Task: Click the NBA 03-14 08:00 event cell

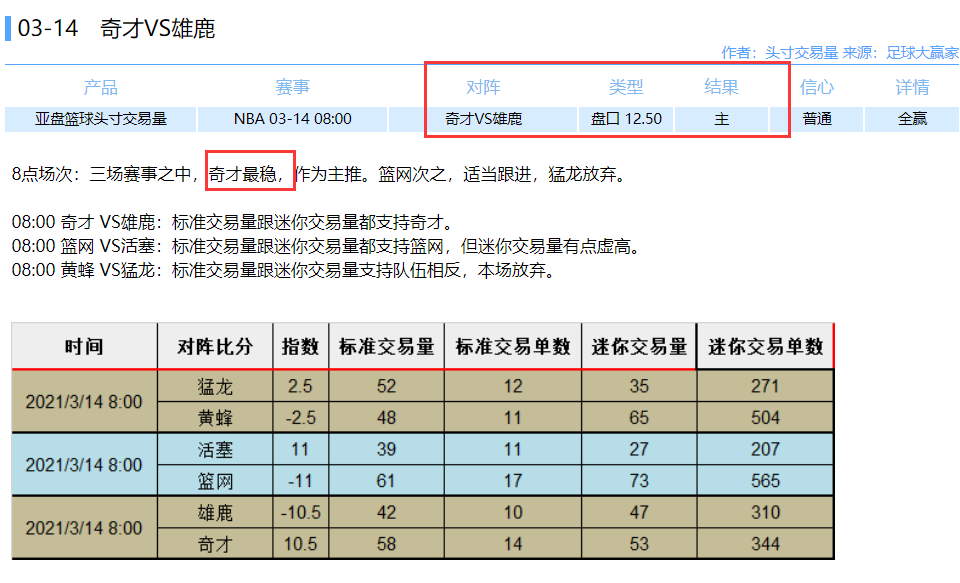Action: click(293, 119)
